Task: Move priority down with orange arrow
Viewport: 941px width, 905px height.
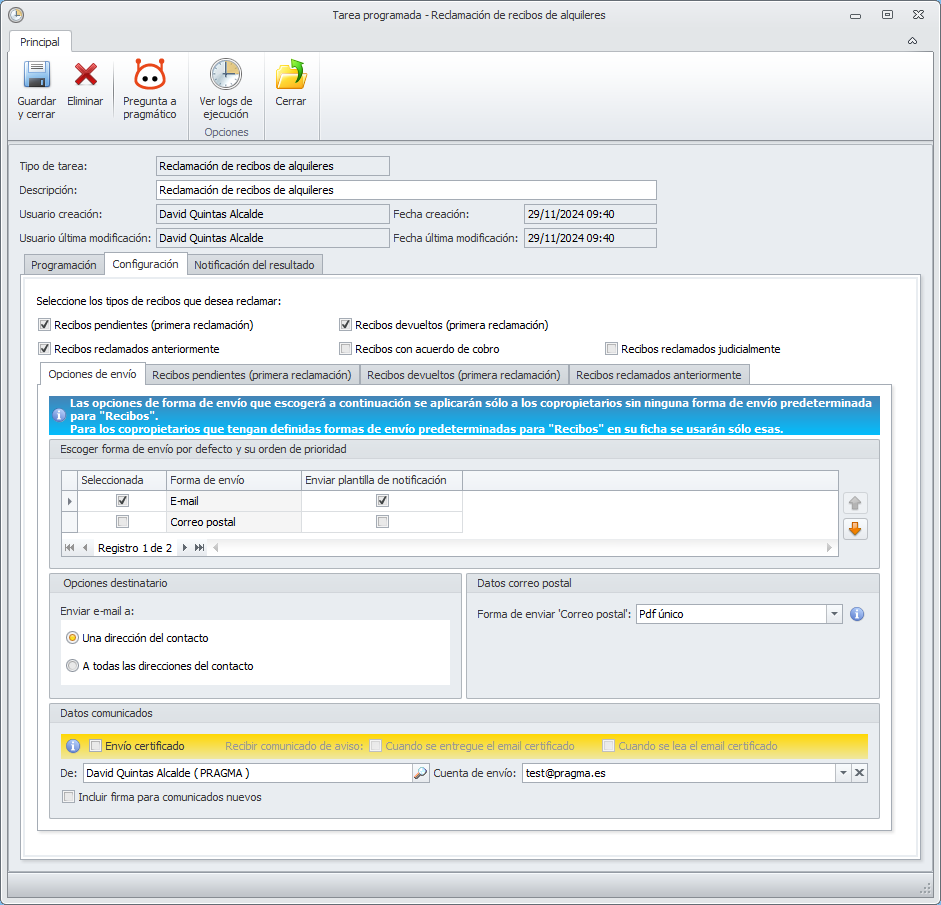Action: [856, 529]
